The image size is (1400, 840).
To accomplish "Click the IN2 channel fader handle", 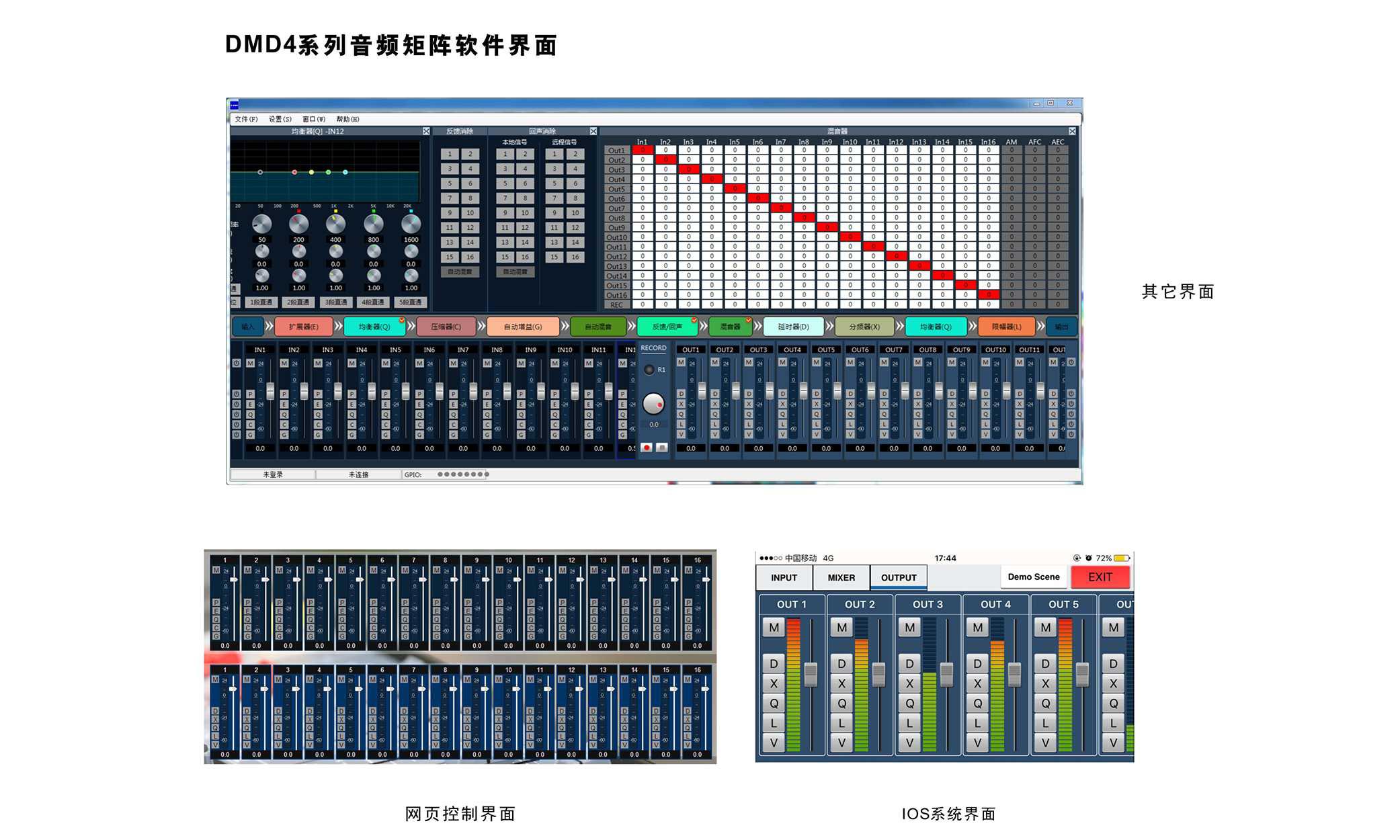I will (x=304, y=390).
